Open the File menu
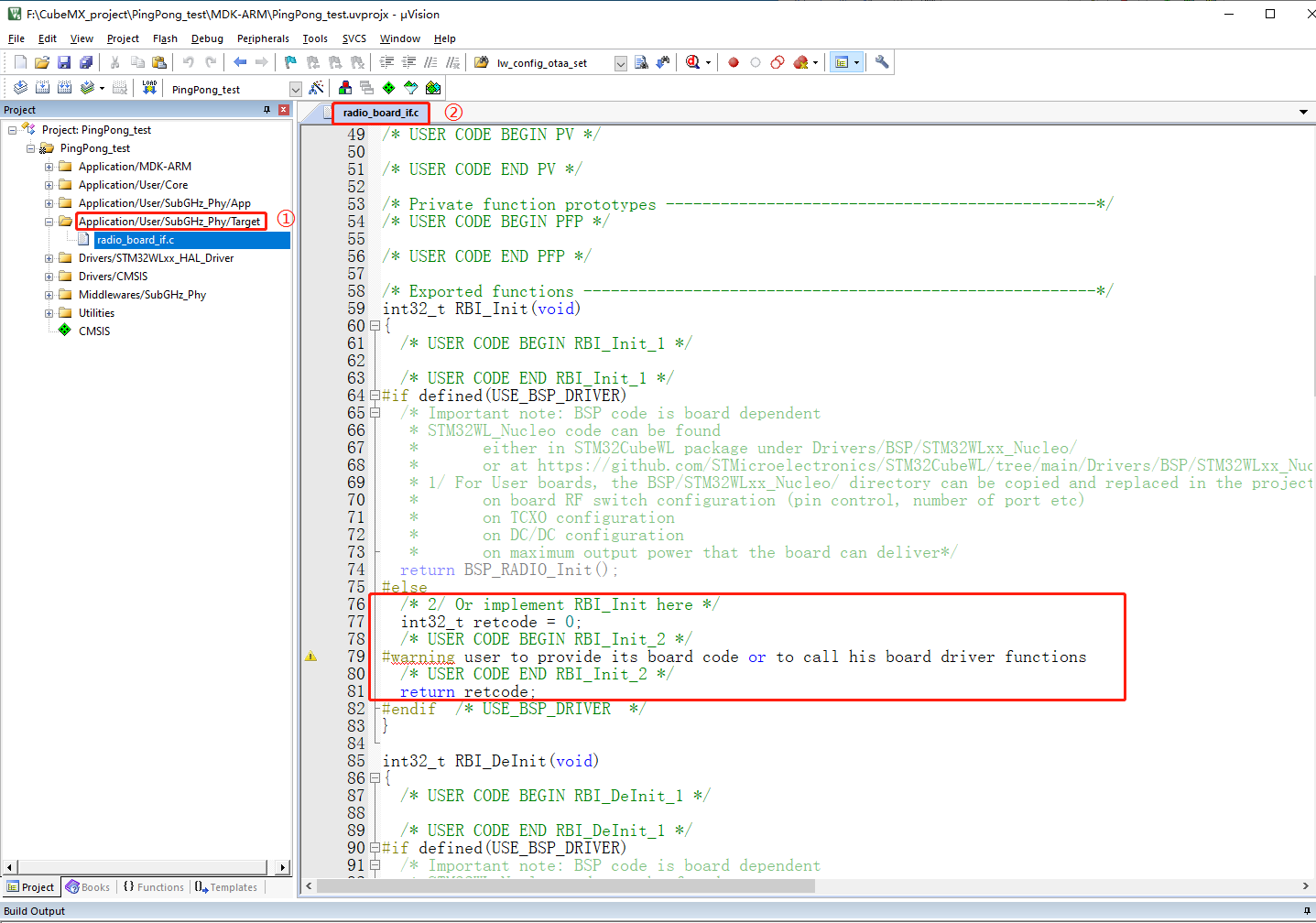This screenshot has width=1316, height=923. 16,38
